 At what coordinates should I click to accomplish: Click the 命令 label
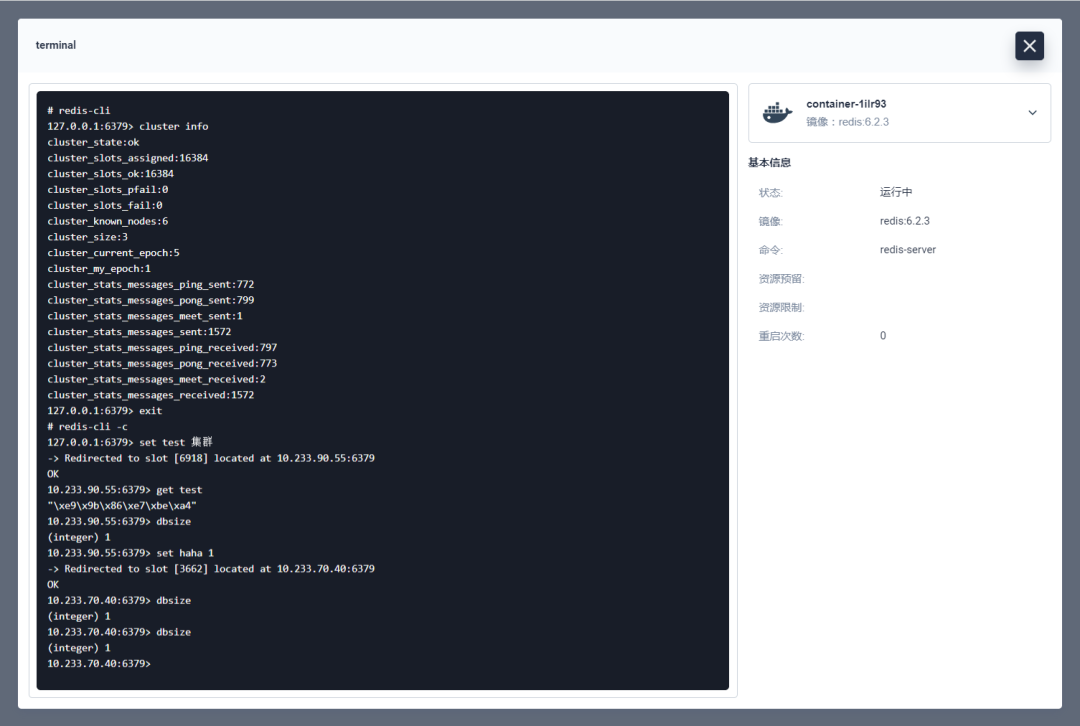point(770,250)
